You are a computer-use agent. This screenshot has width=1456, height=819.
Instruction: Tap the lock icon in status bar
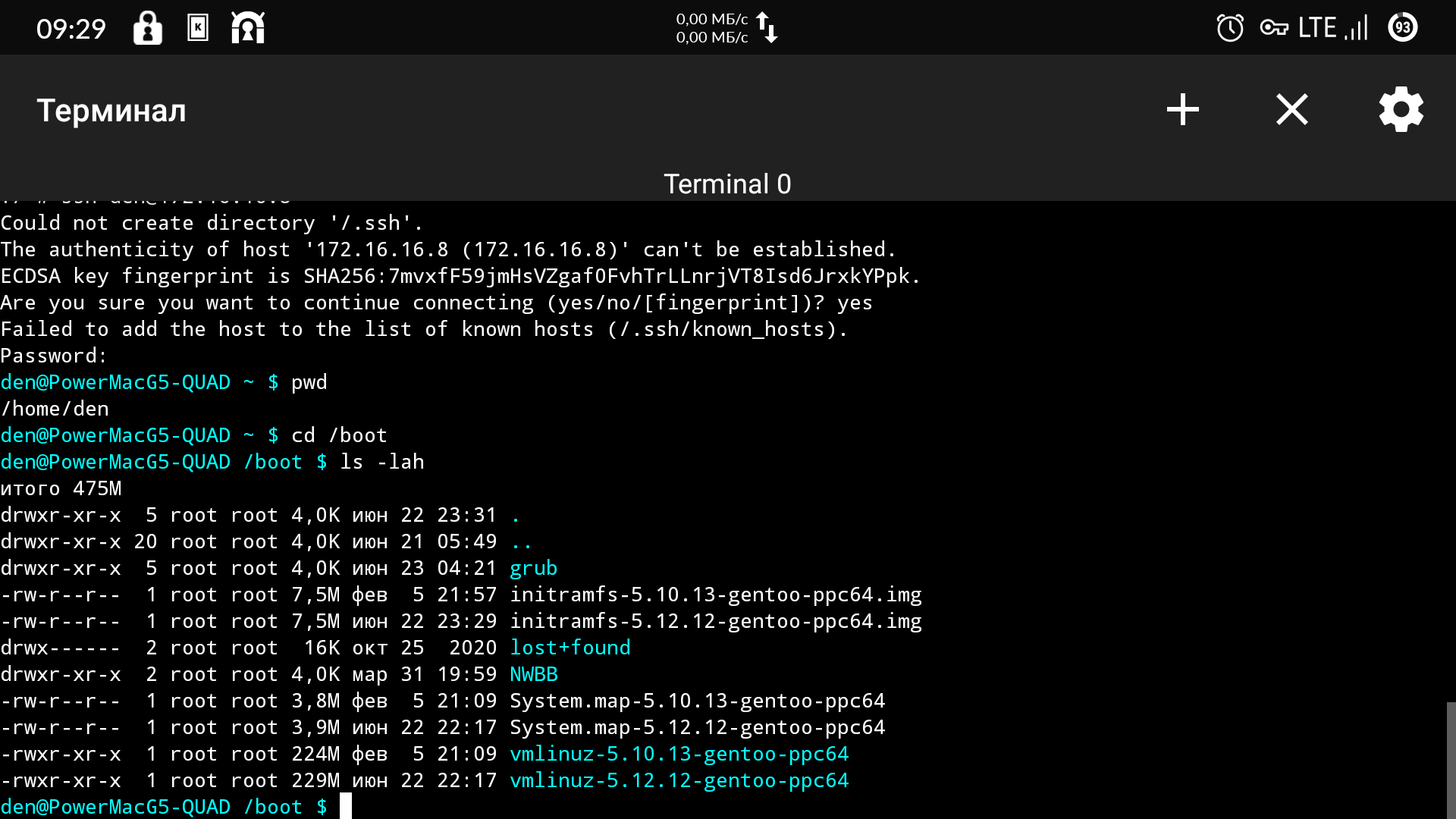point(148,28)
